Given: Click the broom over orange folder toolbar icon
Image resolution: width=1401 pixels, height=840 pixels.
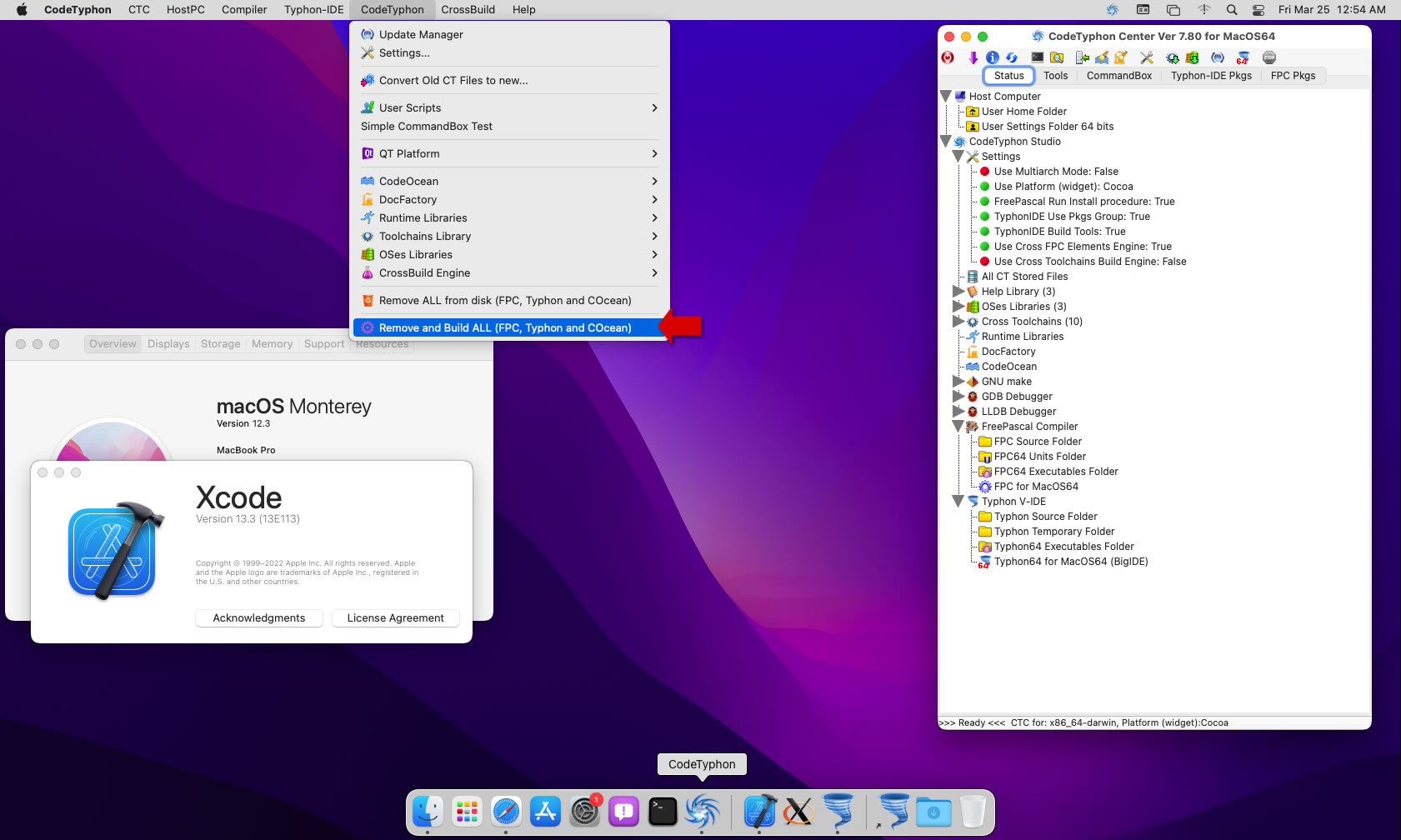Looking at the screenshot, I should coord(1122,57).
